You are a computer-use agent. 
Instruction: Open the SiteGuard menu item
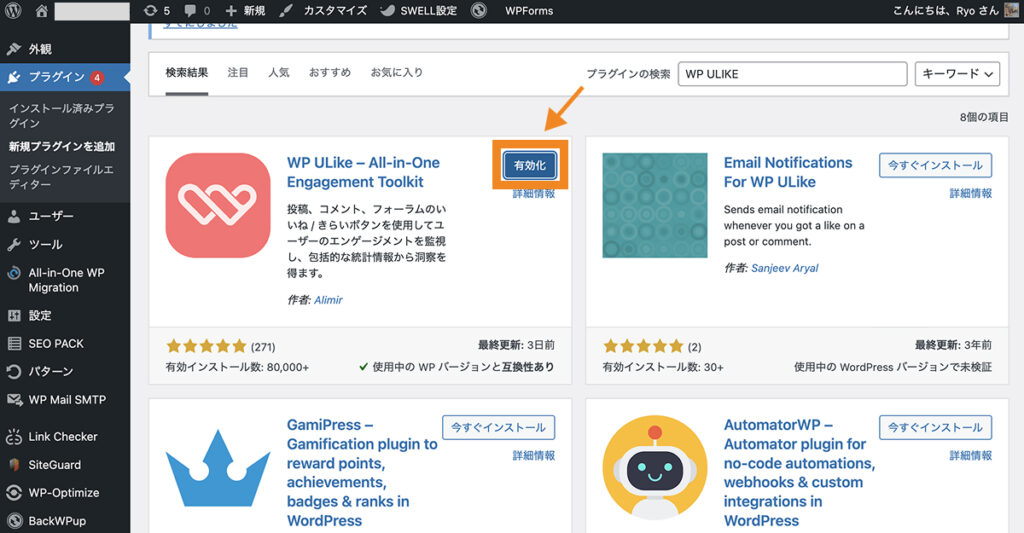click(54, 465)
